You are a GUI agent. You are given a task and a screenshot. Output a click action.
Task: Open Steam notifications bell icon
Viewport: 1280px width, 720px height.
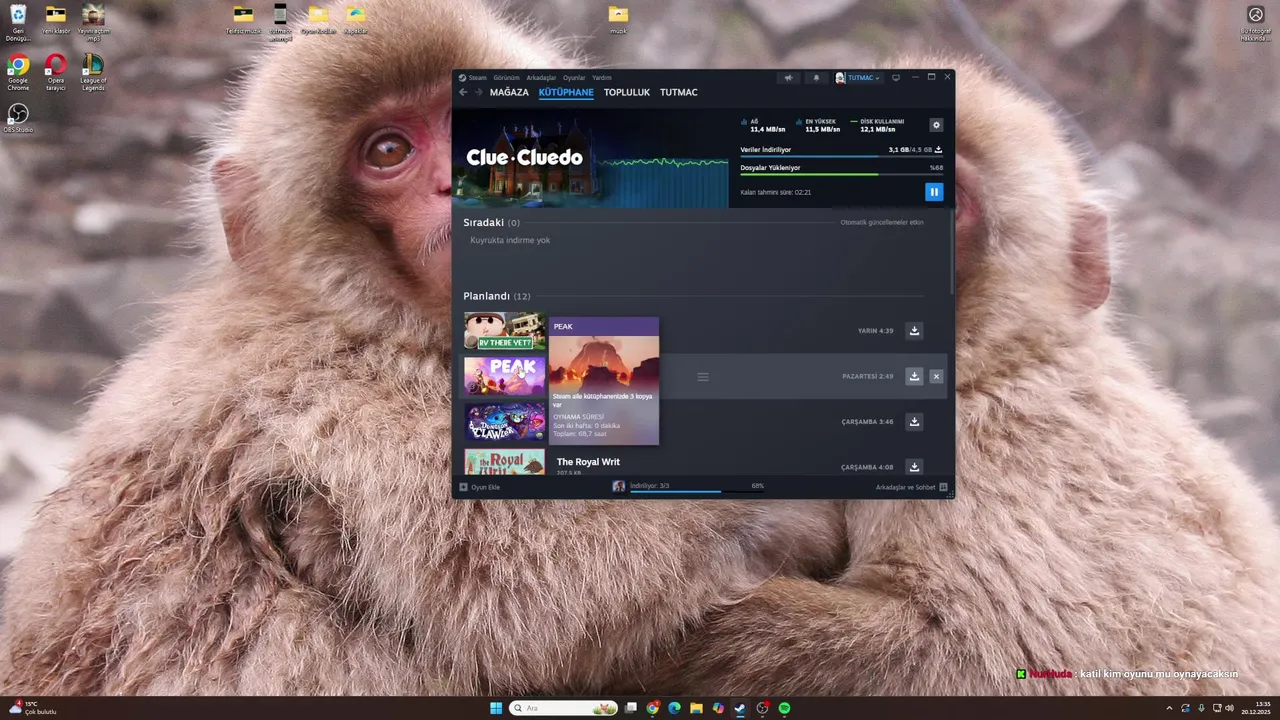click(x=816, y=78)
